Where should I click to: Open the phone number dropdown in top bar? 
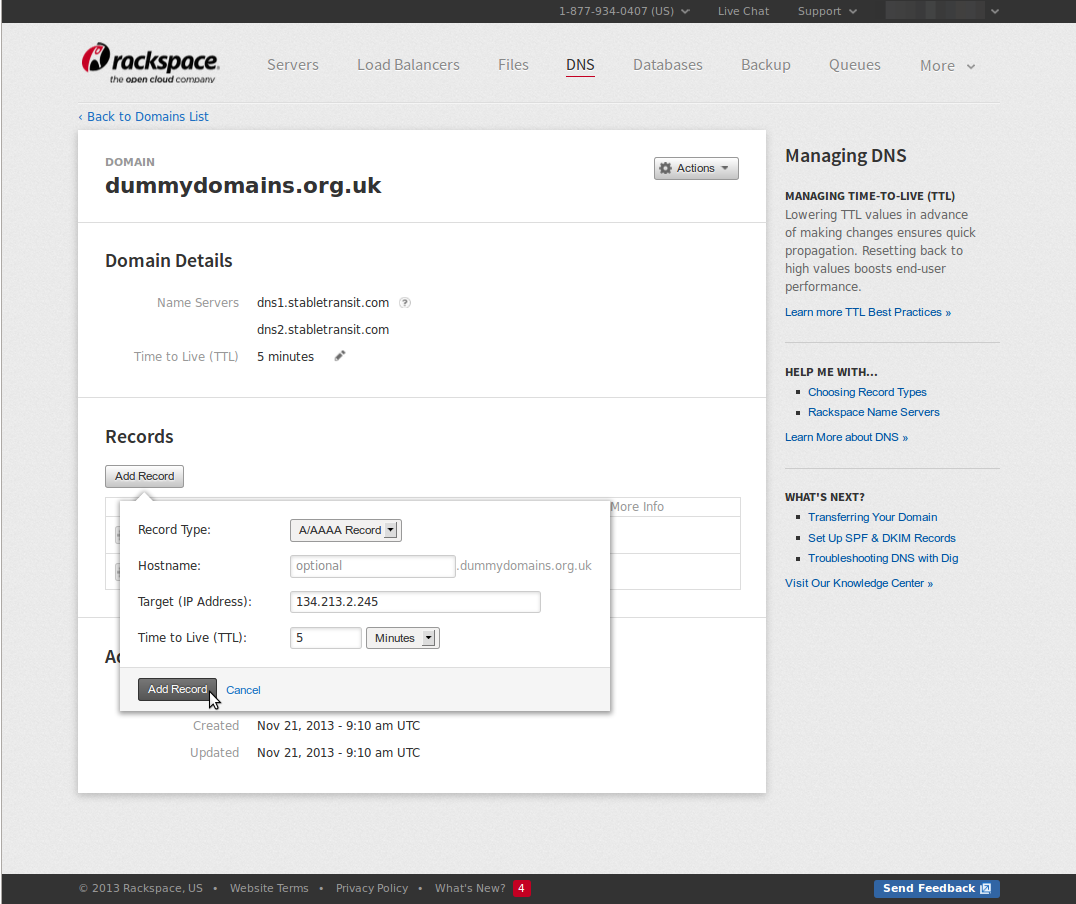coord(624,11)
